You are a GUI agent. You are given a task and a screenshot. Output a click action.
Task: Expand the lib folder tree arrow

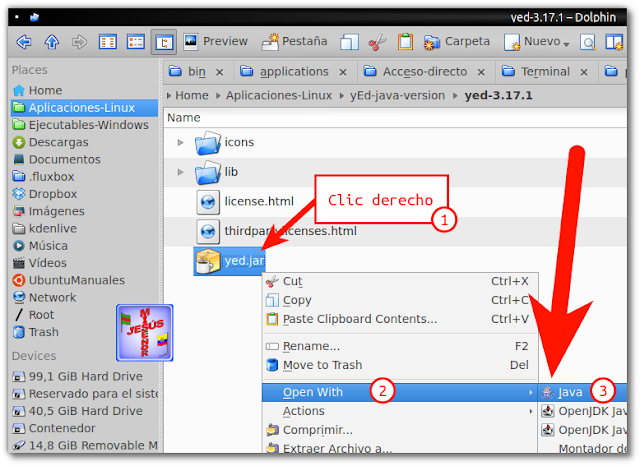180,172
